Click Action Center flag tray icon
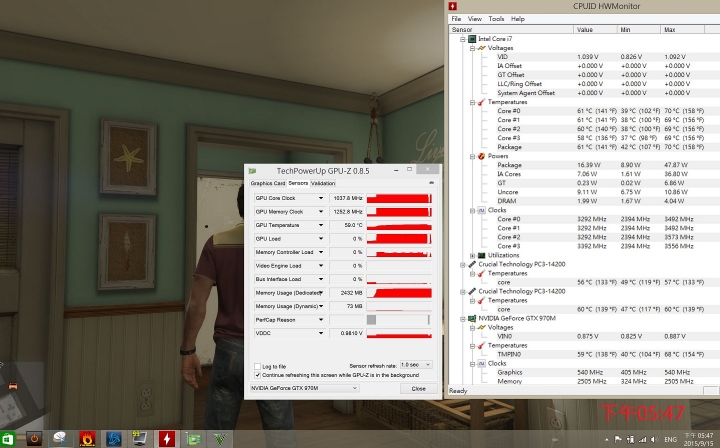 click(x=618, y=439)
